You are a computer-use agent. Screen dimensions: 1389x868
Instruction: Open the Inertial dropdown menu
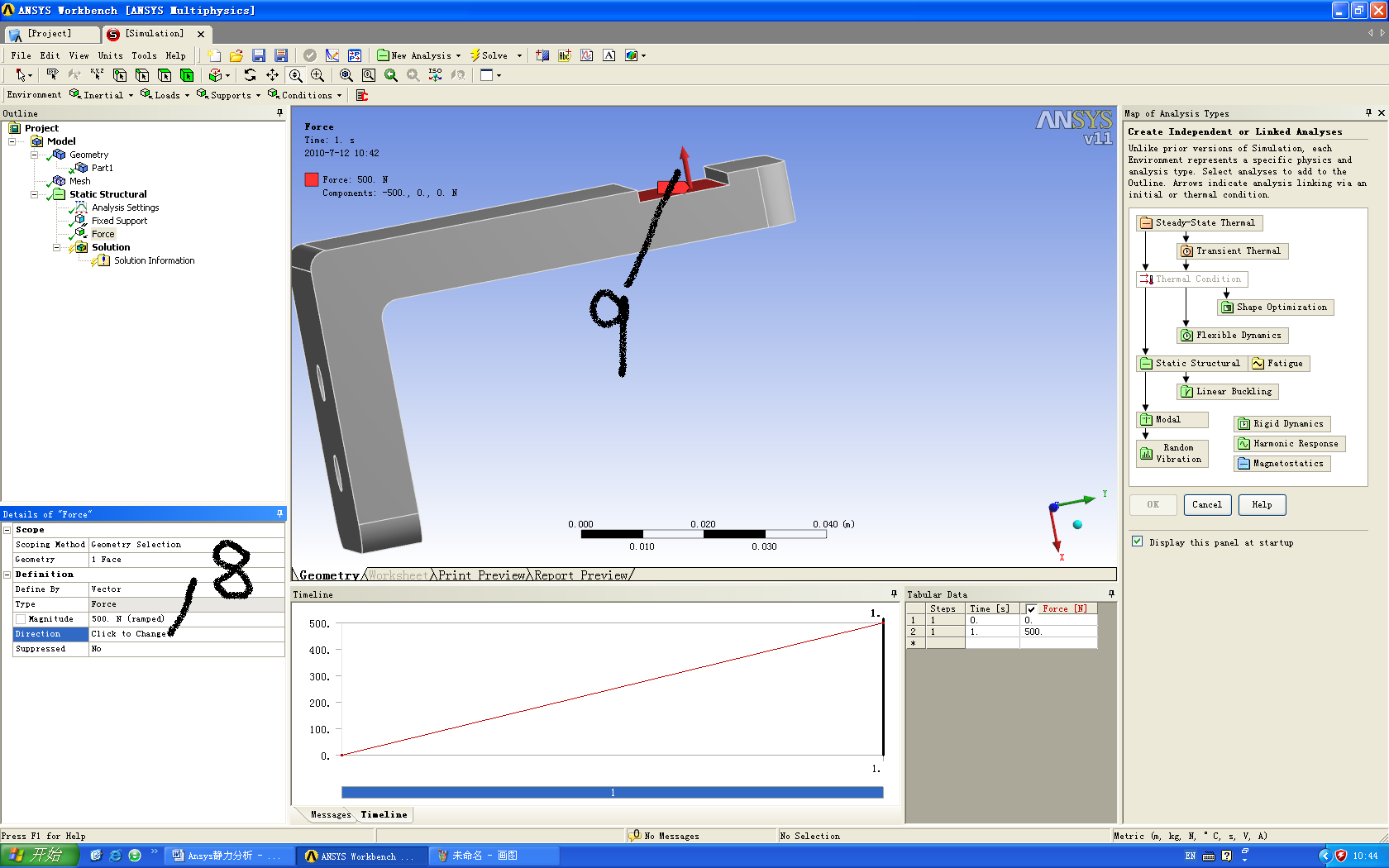point(101,95)
